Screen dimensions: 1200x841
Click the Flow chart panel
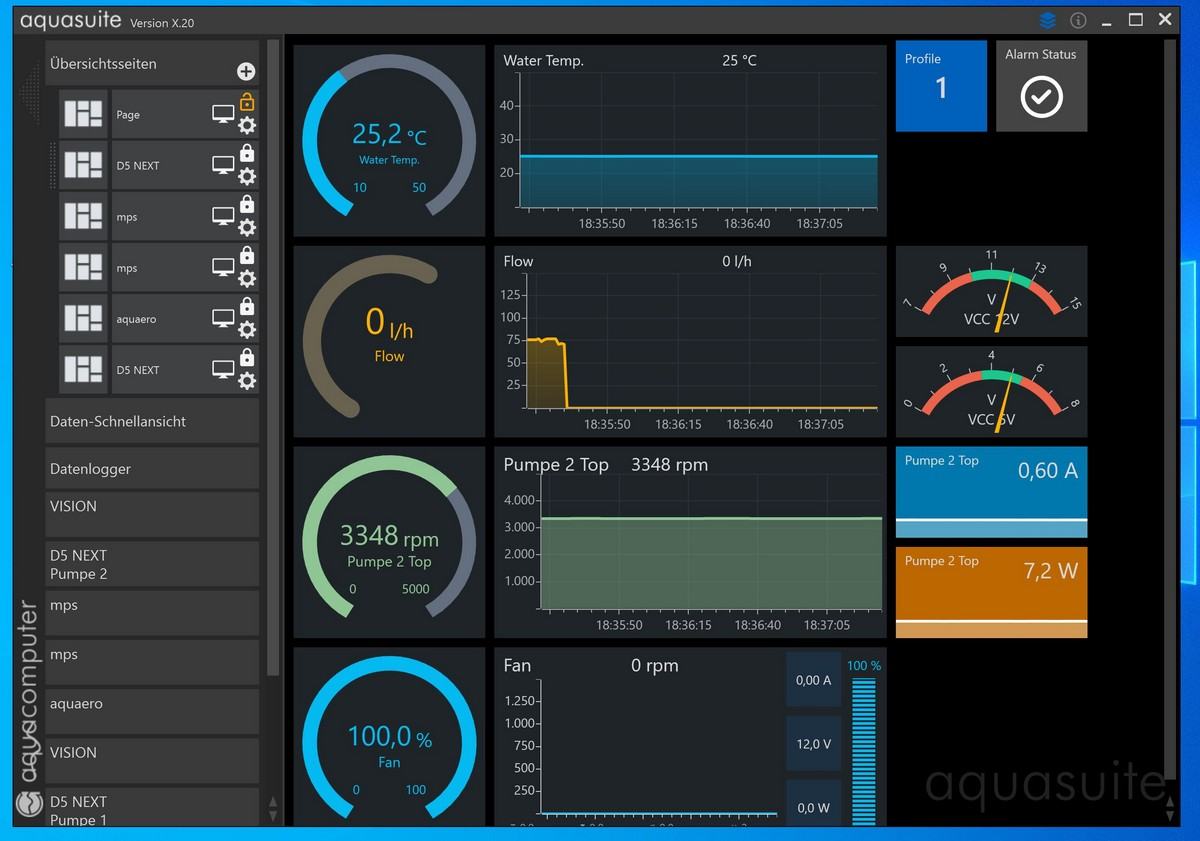690,341
